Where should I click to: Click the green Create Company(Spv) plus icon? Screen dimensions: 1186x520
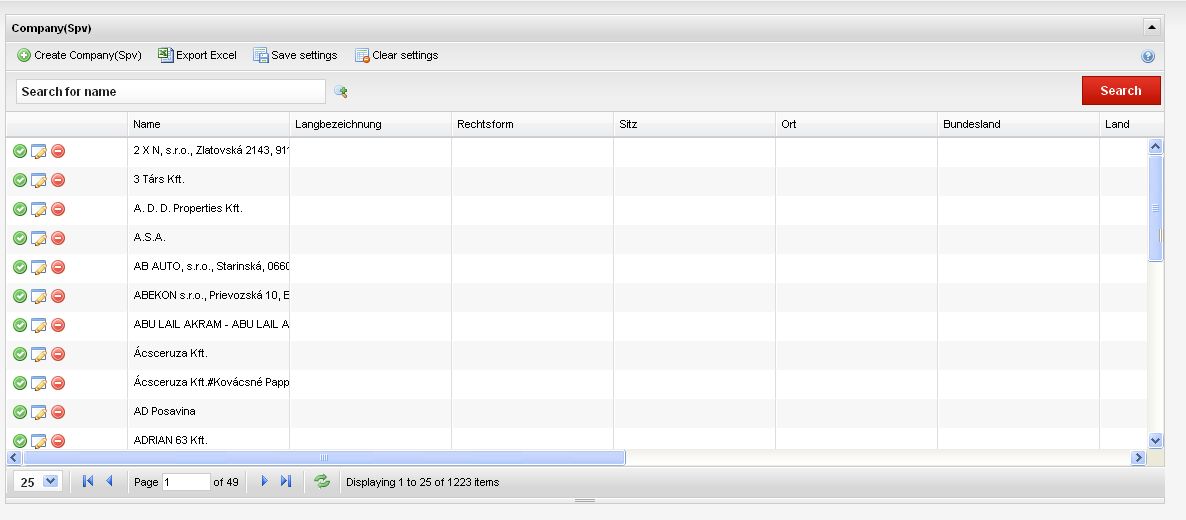click(x=24, y=56)
